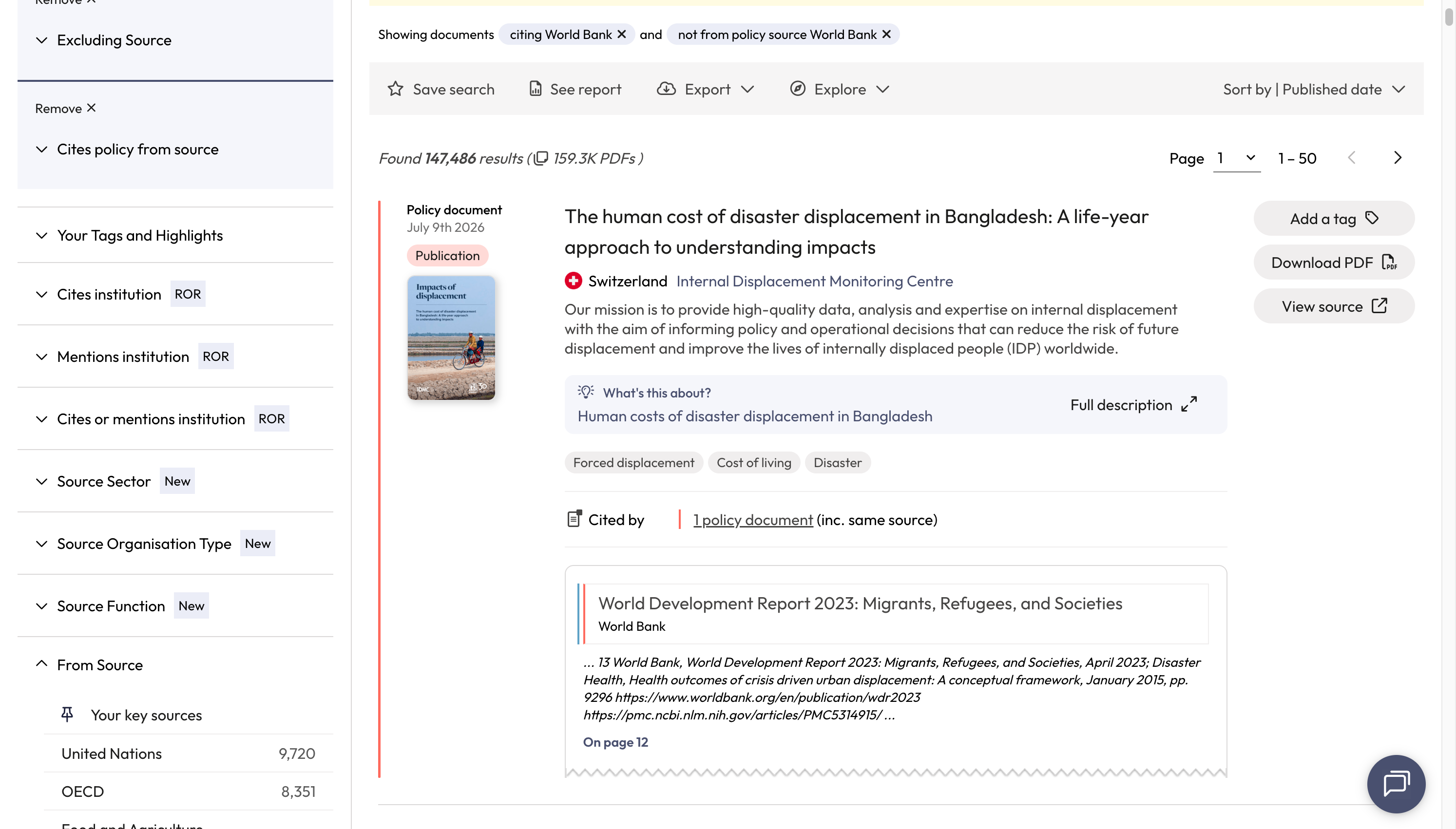
Task: Expand Full description
Action: click(x=1134, y=405)
